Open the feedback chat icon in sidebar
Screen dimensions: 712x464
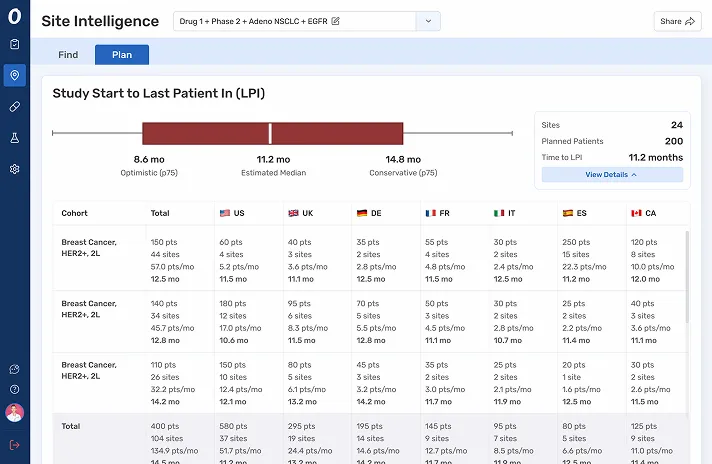coord(14,369)
